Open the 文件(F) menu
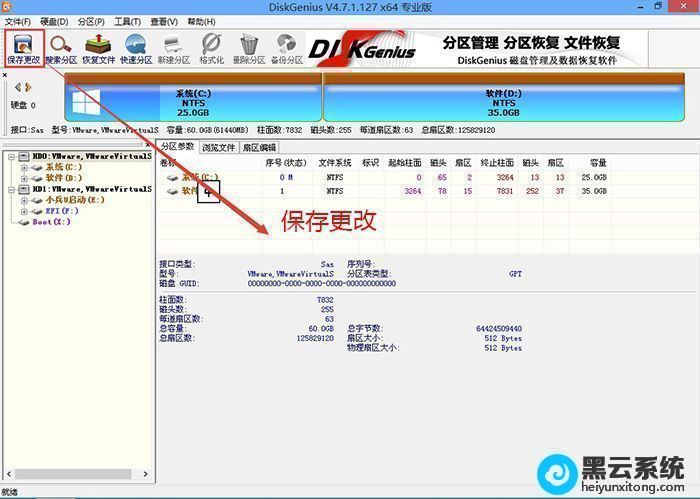 click(x=18, y=21)
